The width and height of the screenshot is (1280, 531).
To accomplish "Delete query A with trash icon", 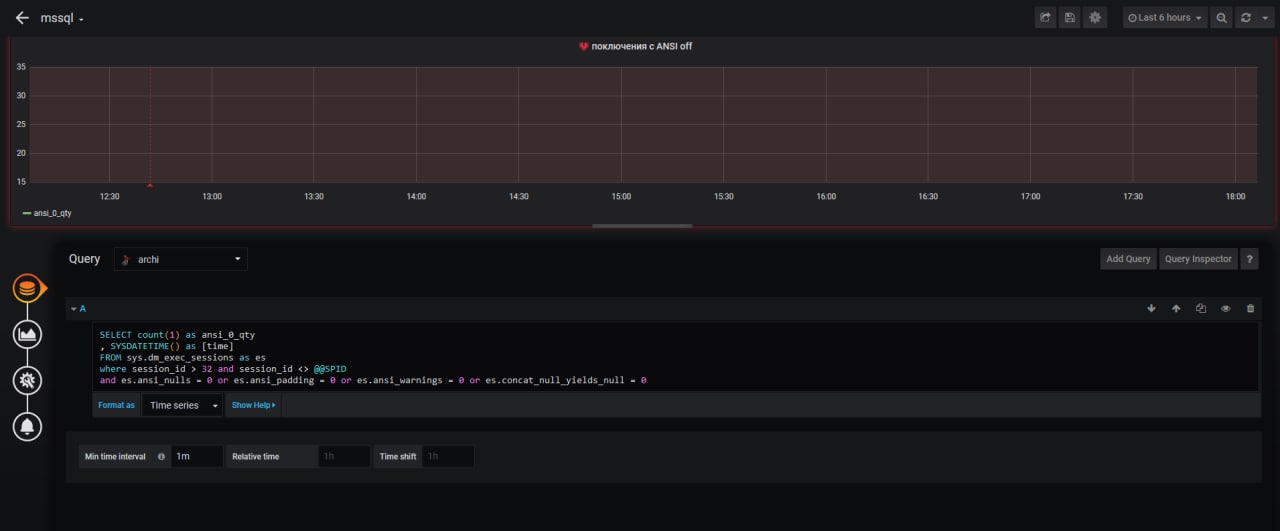I will (x=1250, y=309).
